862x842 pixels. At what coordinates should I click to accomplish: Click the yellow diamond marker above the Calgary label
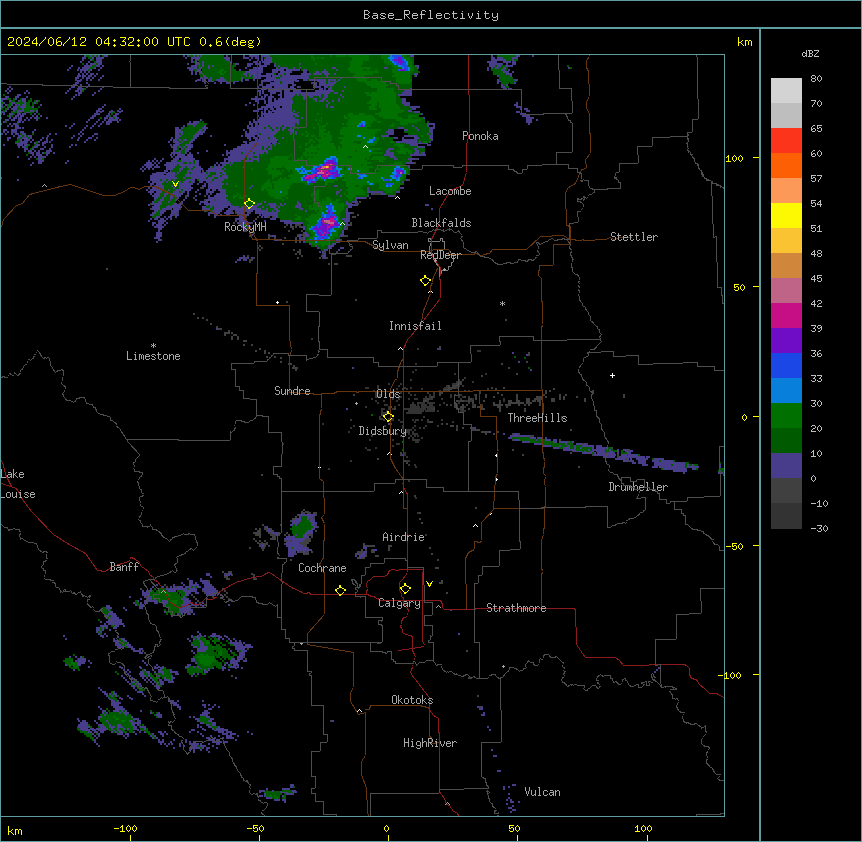(x=405, y=589)
